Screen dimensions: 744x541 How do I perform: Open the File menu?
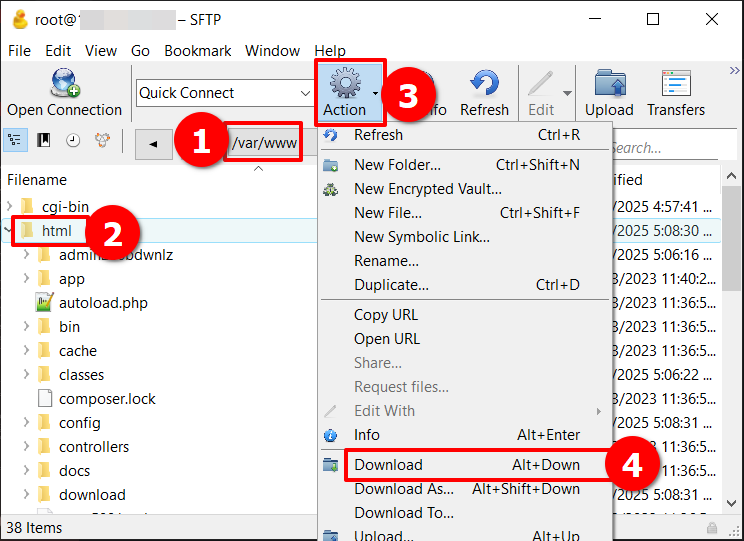point(19,50)
